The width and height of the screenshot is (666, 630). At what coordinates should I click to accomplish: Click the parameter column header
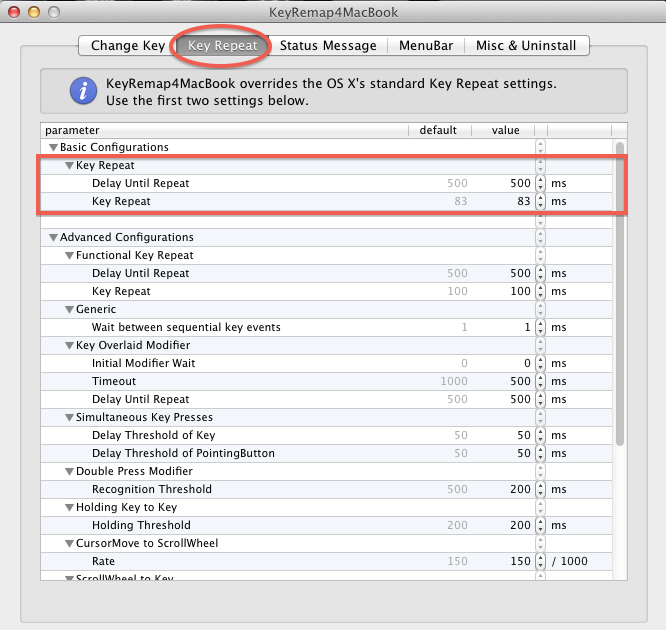(x=224, y=130)
